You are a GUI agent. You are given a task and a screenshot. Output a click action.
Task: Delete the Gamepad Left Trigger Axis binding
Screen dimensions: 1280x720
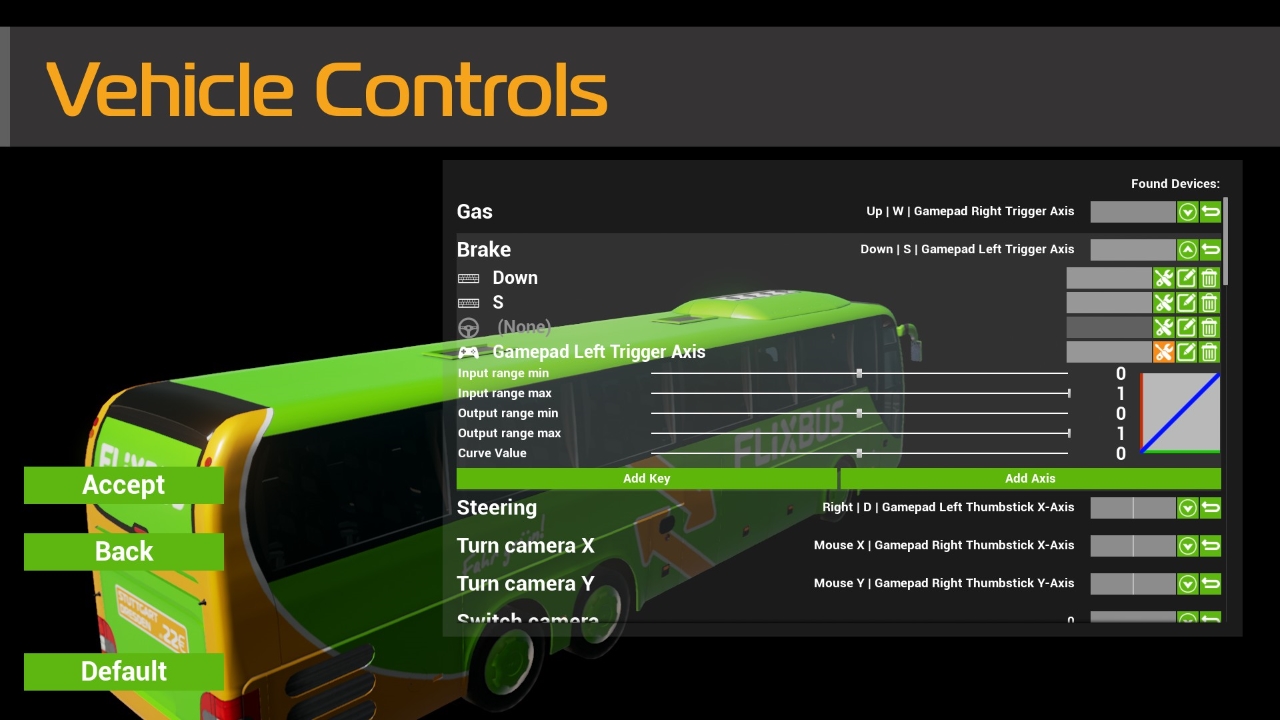(x=1209, y=352)
